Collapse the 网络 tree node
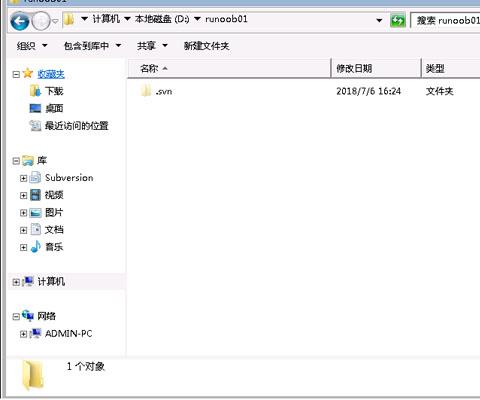This screenshot has height=400, width=480. pyautogui.click(x=16, y=317)
